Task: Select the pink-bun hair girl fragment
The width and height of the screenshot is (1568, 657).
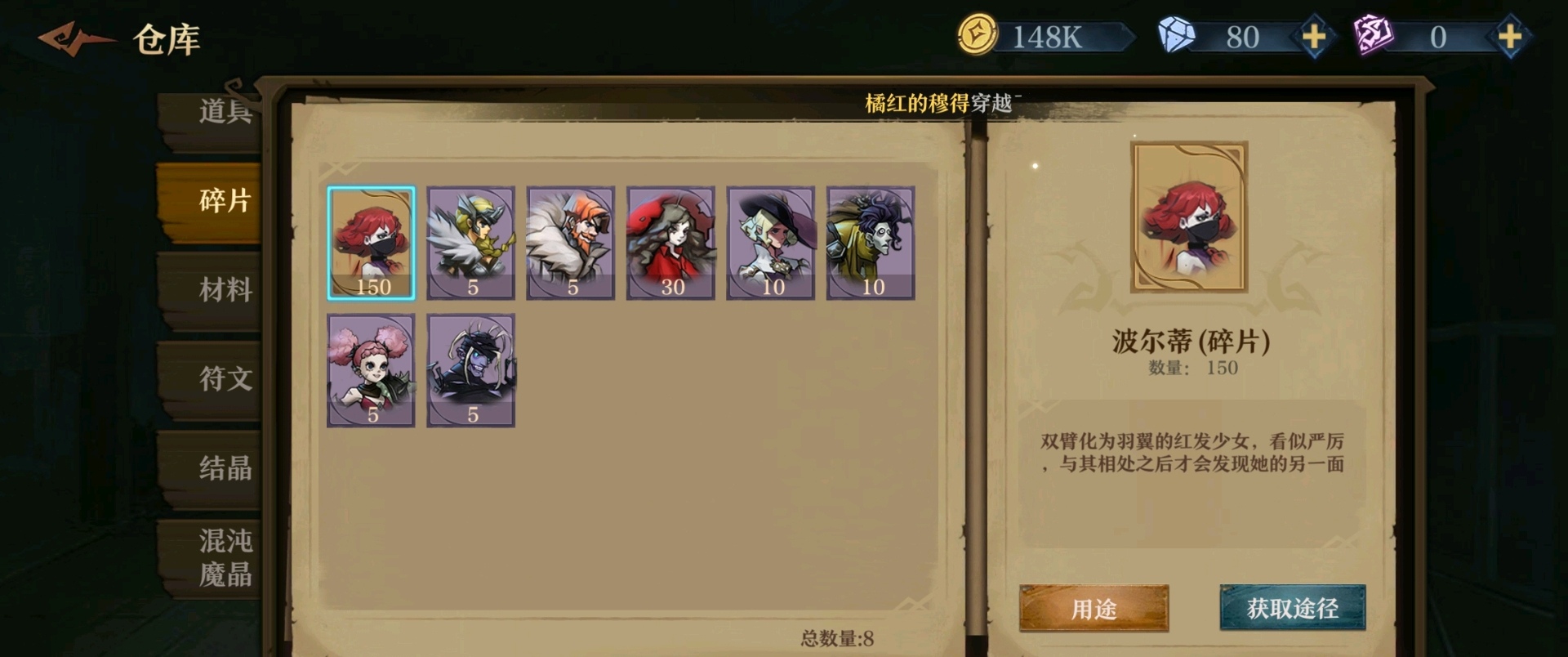Action: pyautogui.click(x=372, y=370)
